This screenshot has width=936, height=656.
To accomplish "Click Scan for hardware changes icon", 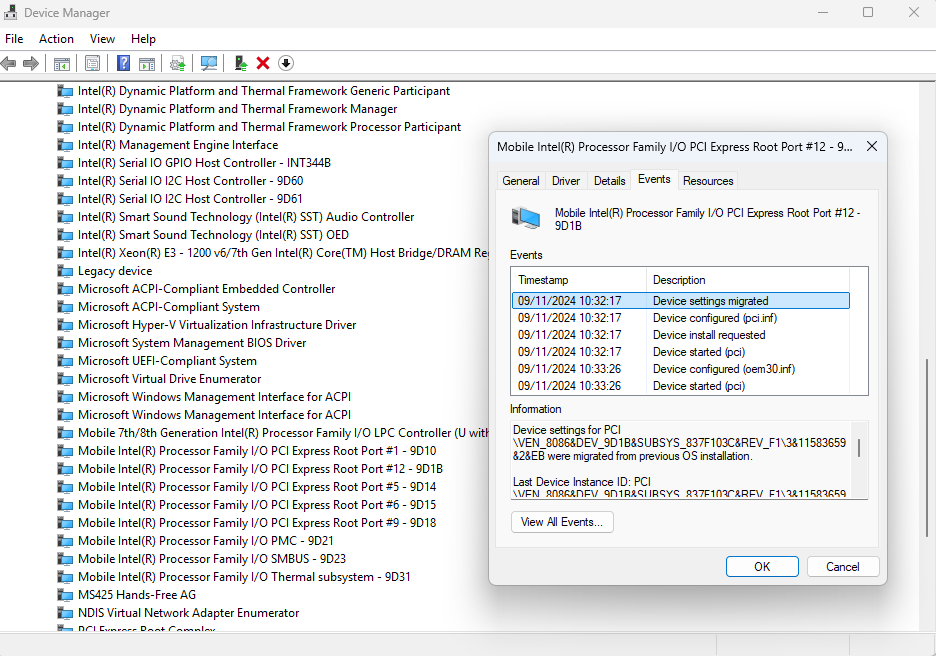I will [x=208, y=63].
